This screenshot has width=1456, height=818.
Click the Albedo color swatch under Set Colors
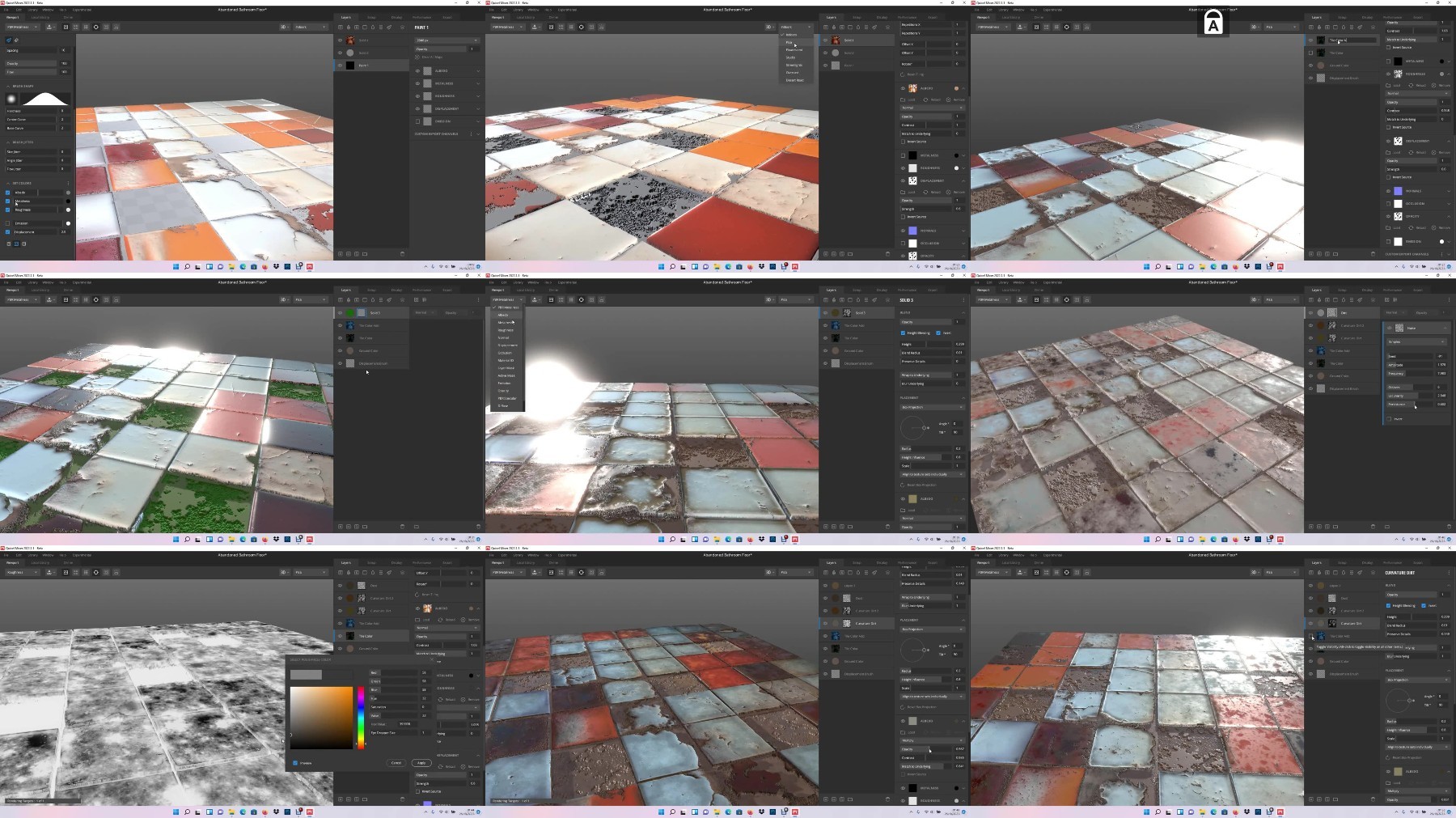point(68,193)
